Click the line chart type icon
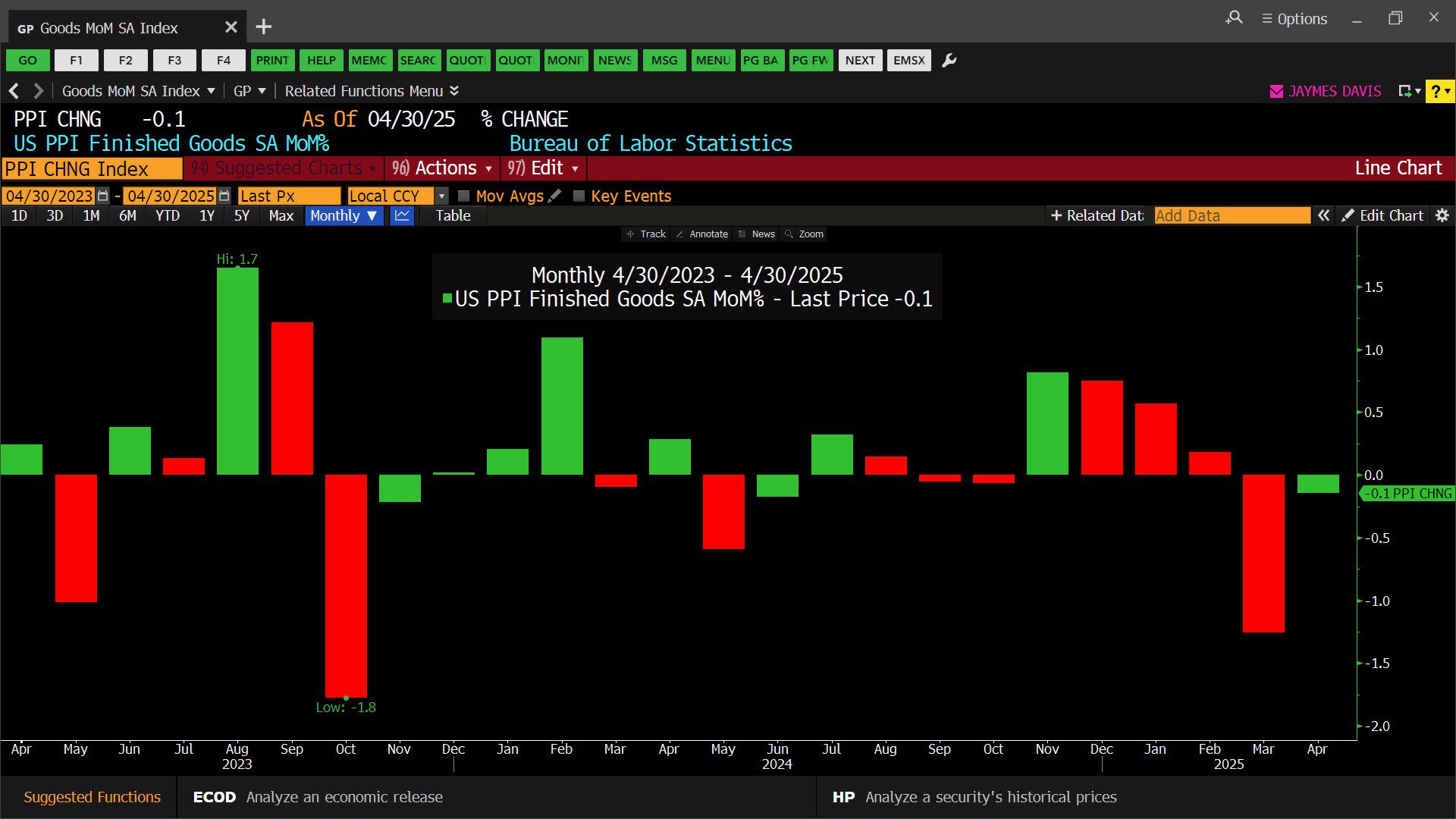Screen dimensions: 1456x819 click(402, 216)
